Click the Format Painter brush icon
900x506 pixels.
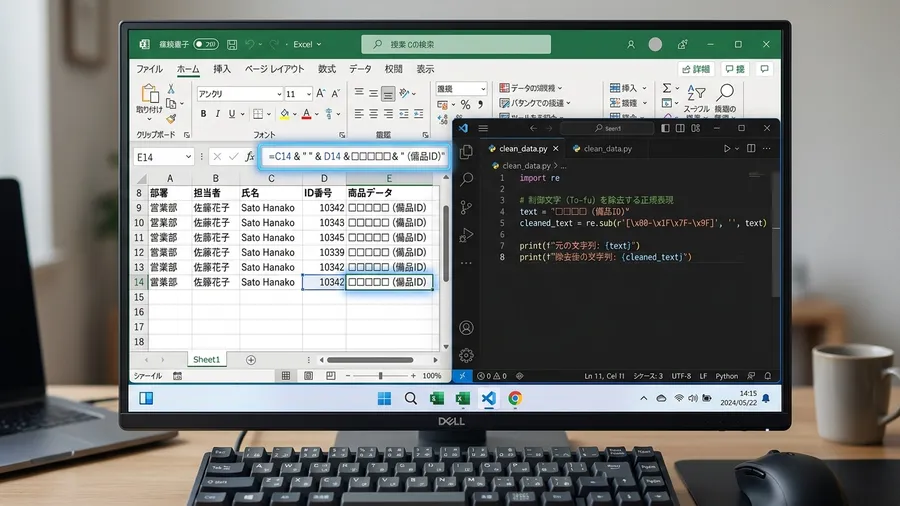(170, 119)
